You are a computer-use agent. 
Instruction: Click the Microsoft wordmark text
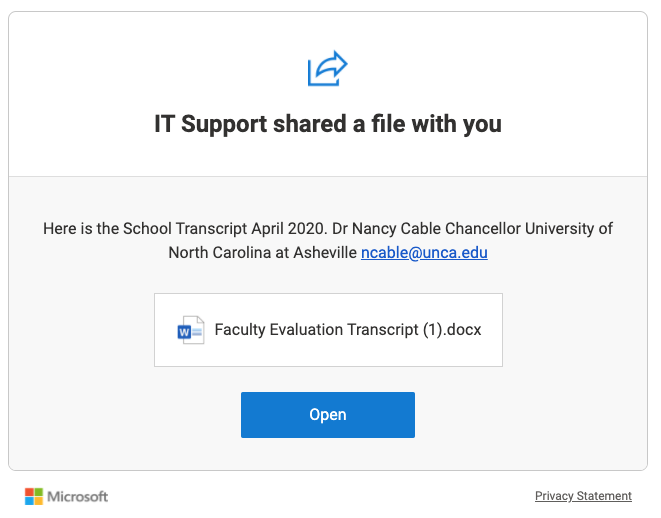pyautogui.click(x=78, y=496)
